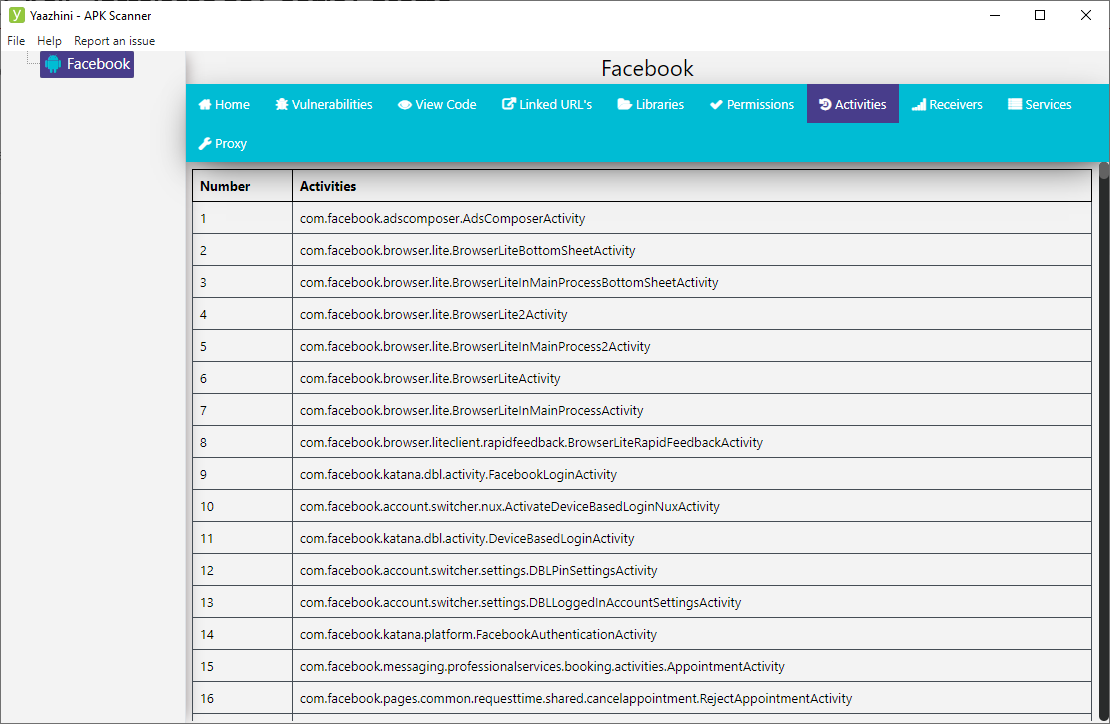The width and height of the screenshot is (1110, 724).
Task: Click the Linked URL's external link icon
Action: coord(509,104)
